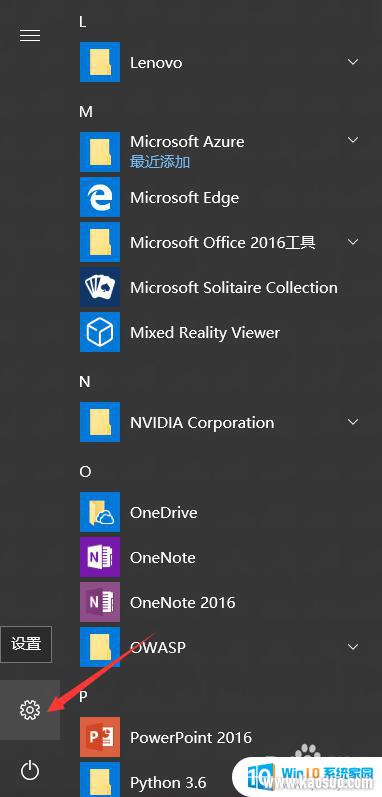Expand the Microsoft Azure folder chevron
Image resolution: width=382 pixels, height=797 pixels.
click(x=353, y=140)
